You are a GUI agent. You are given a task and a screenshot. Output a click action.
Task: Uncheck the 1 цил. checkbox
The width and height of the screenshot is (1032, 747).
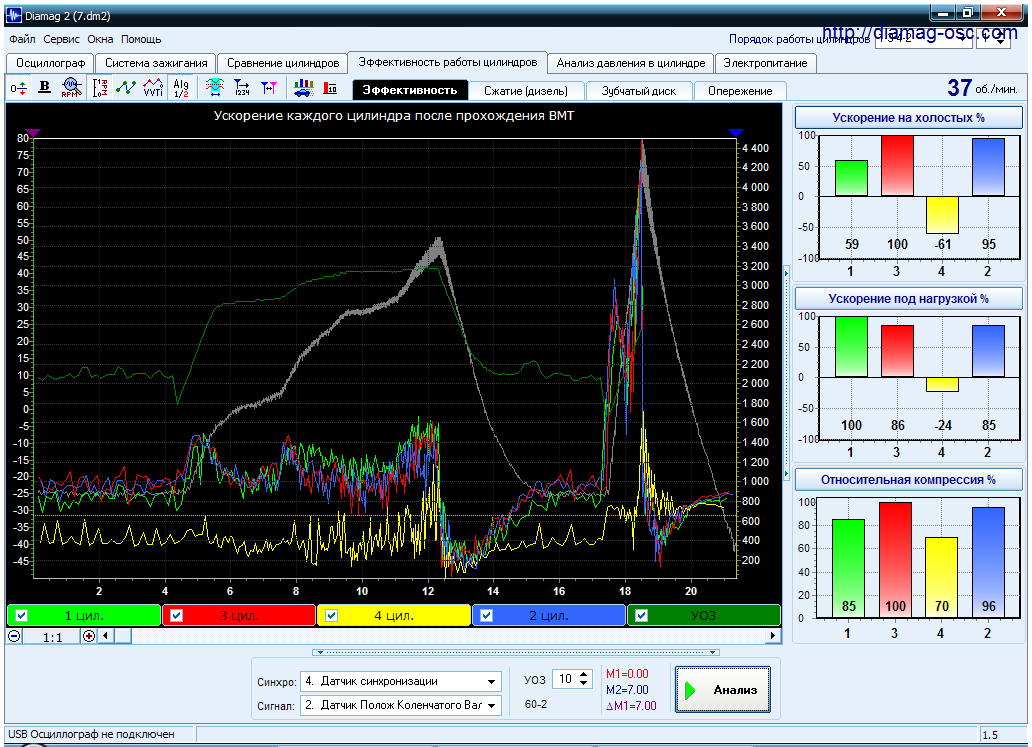coord(22,615)
